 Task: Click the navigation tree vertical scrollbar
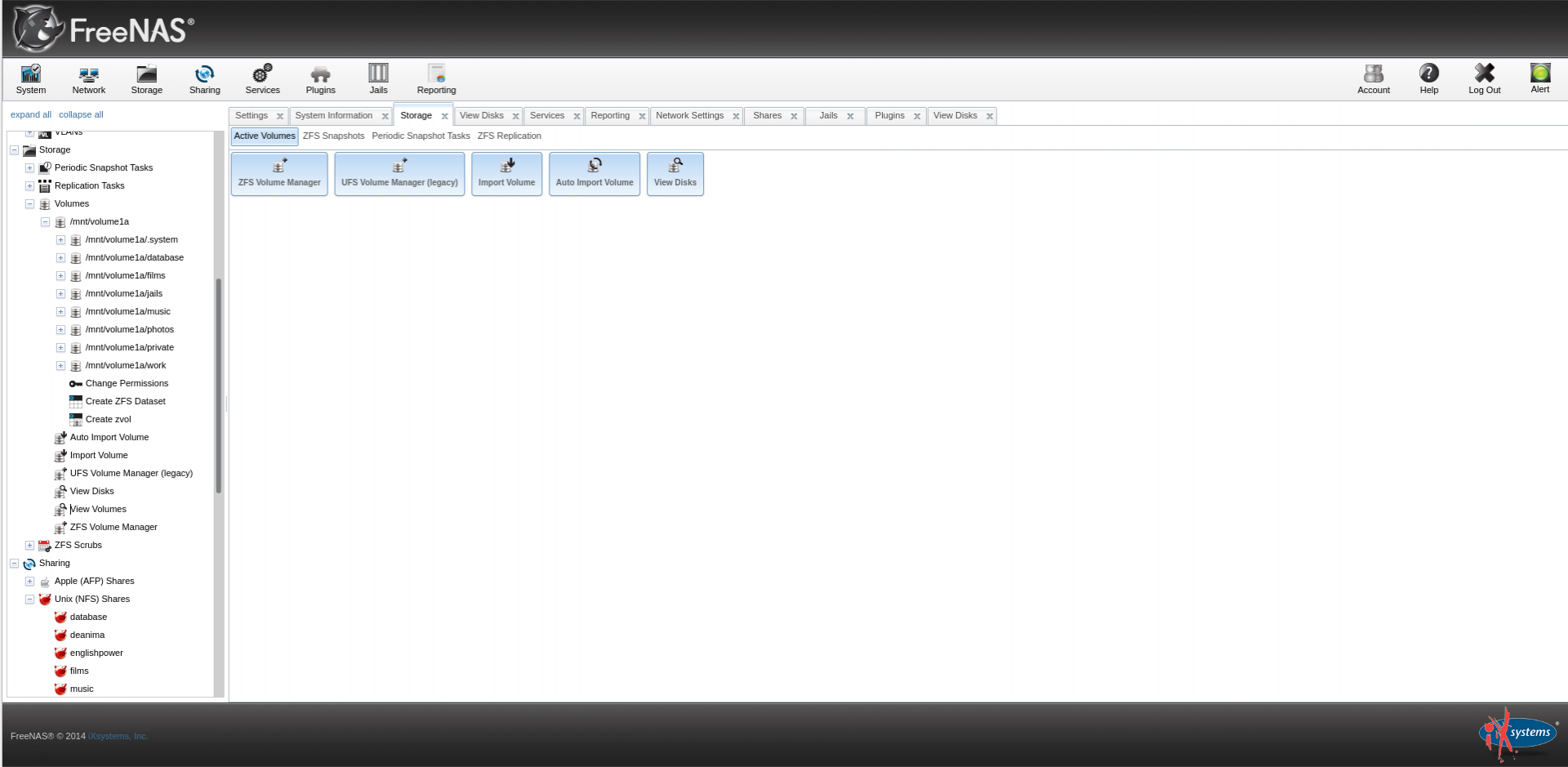click(x=219, y=386)
